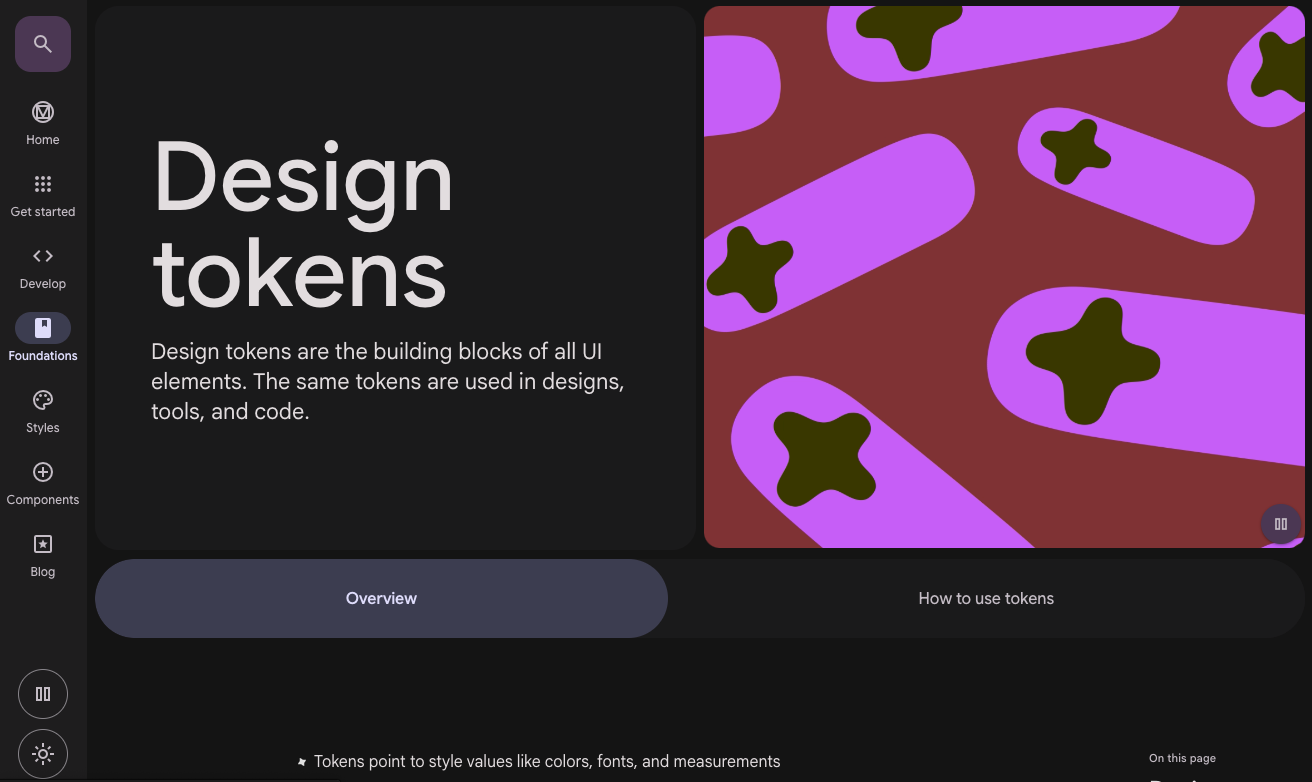Toggle the sidebar pause animations button
Image resolution: width=1312 pixels, height=782 pixels.
pyautogui.click(x=43, y=694)
